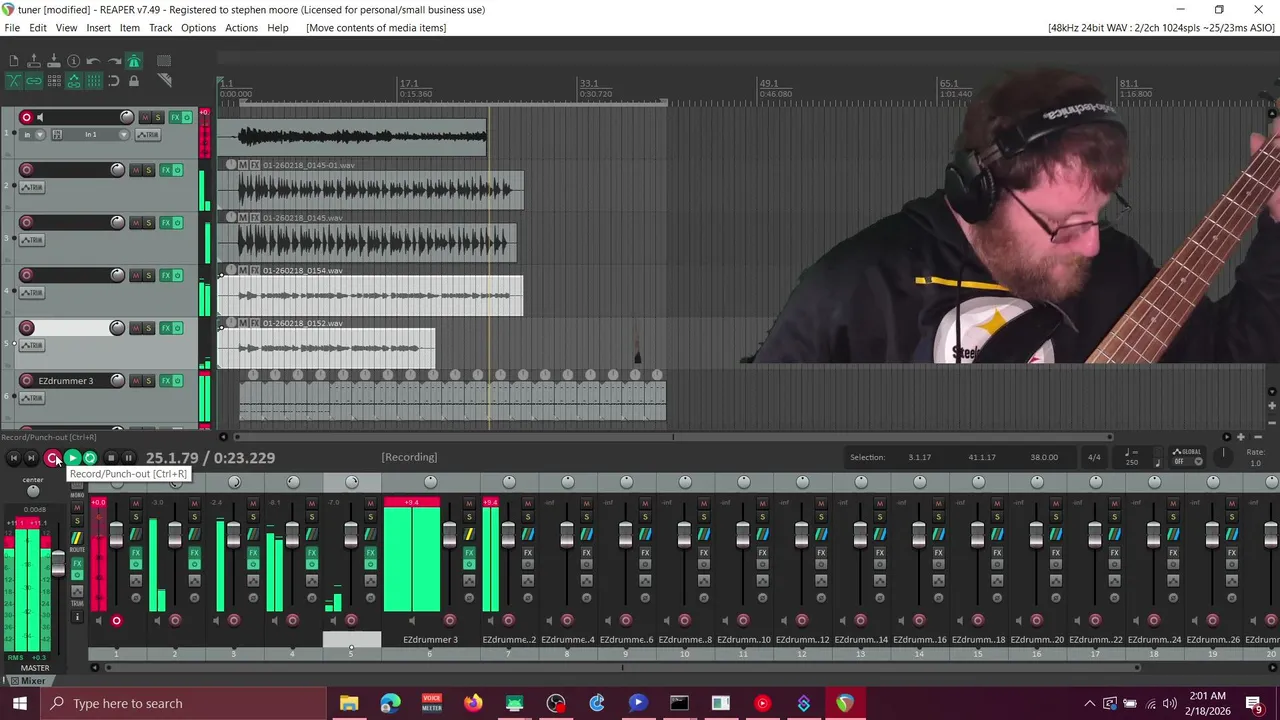The height and width of the screenshot is (720, 1280).
Task: Open the Actions menu
Action: coord(241,28)
